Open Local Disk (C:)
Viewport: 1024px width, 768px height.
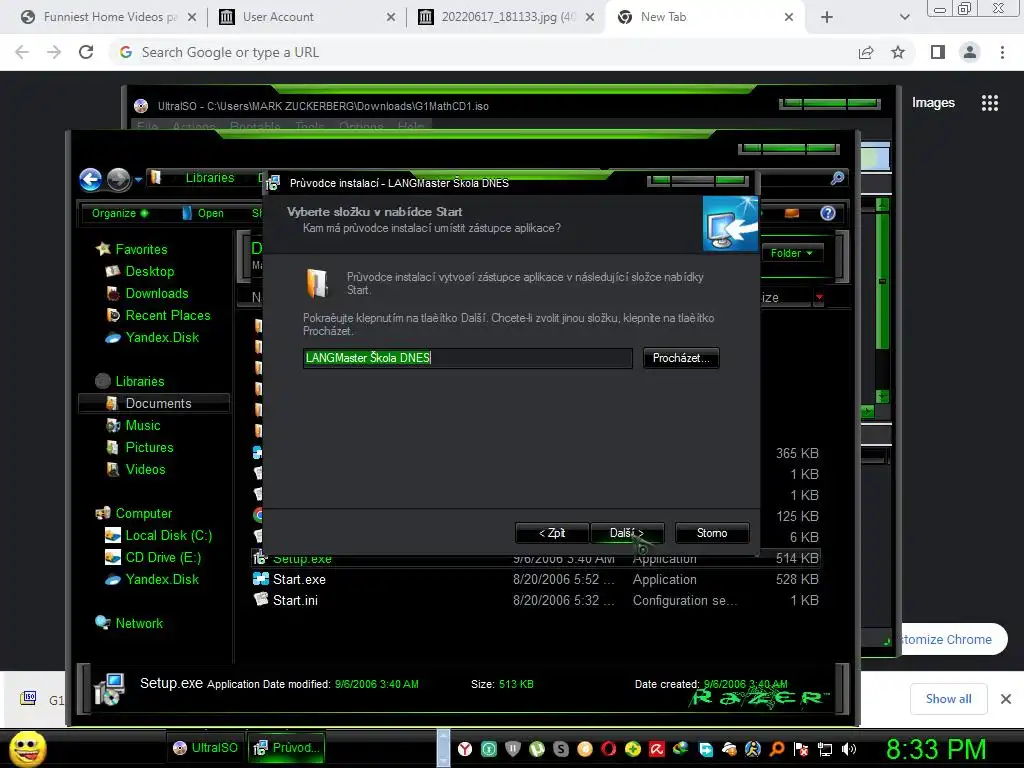[168, 536]
